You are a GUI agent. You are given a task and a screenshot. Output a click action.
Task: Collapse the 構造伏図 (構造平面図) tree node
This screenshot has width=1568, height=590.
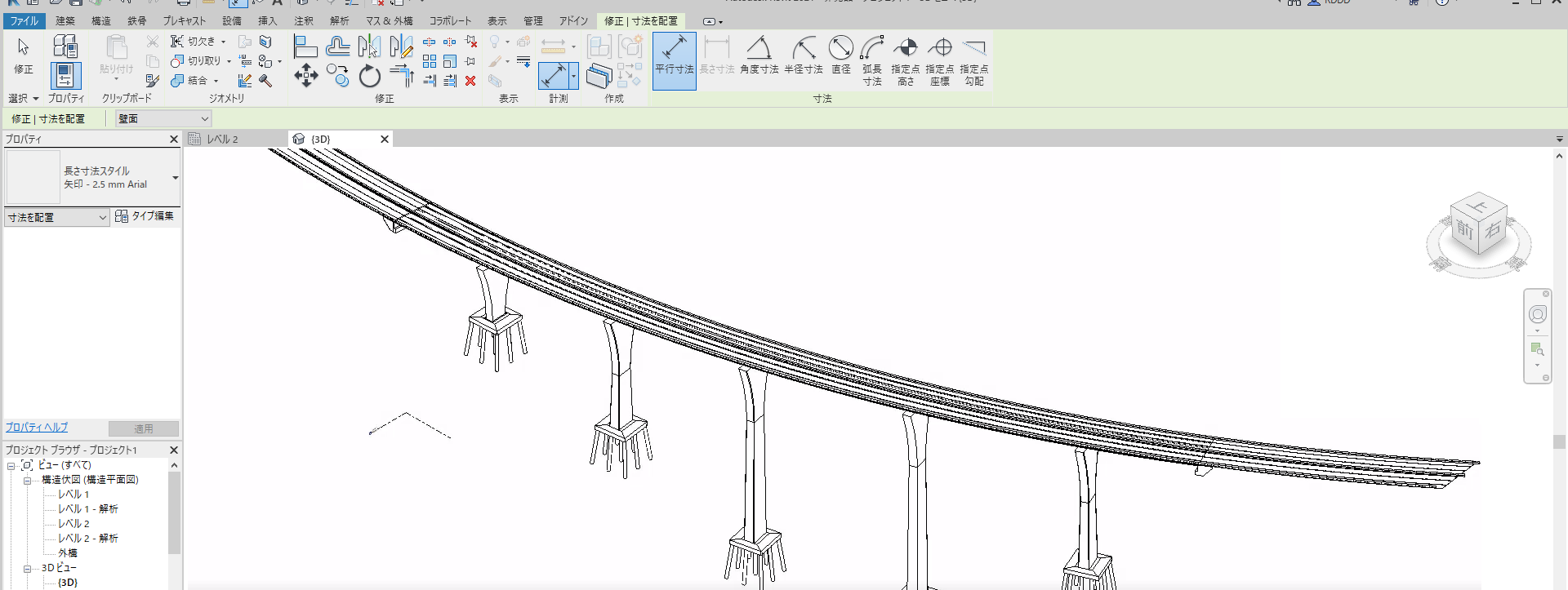pyautogui.click(x=27, y=480)
